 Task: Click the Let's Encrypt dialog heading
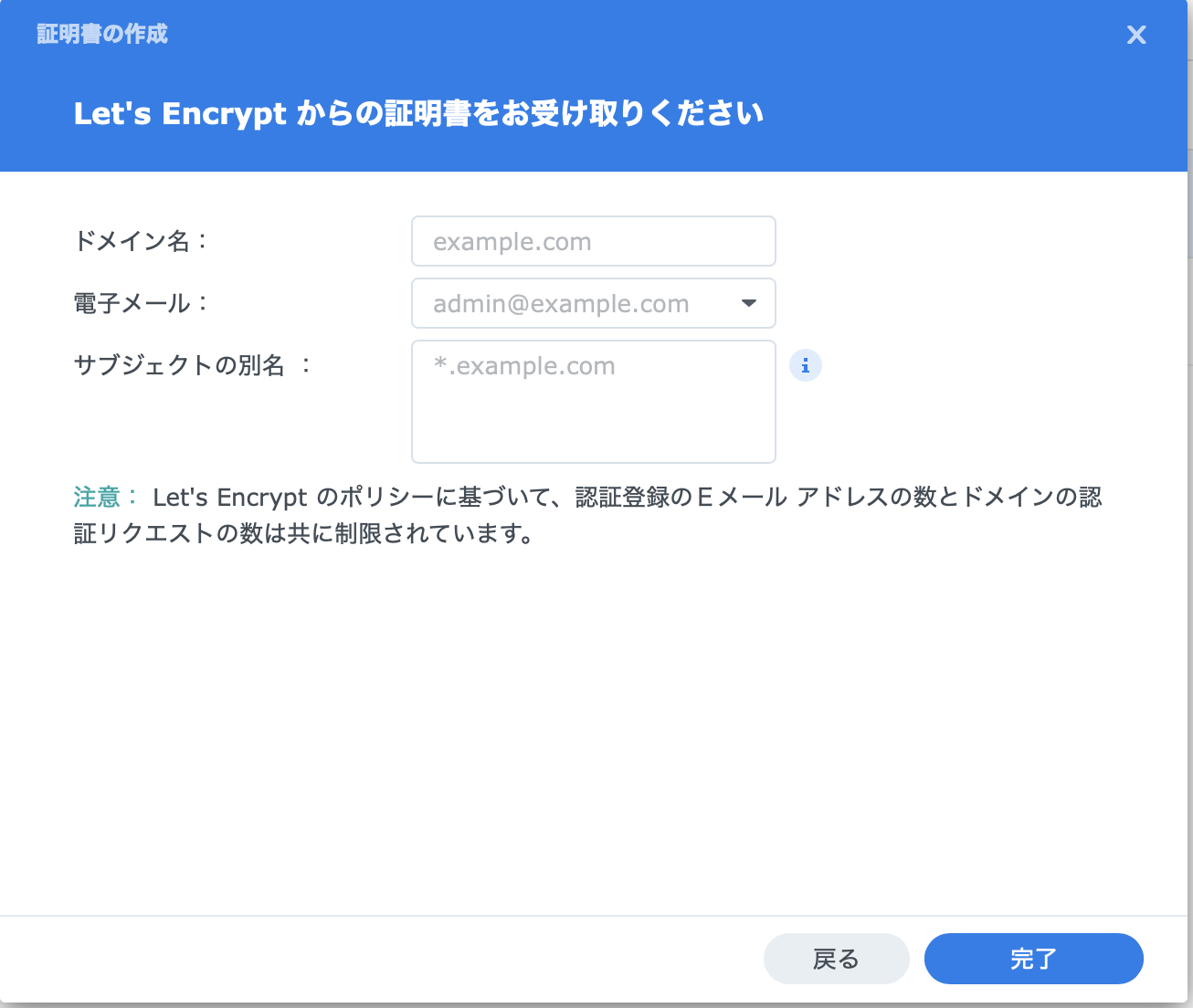tap(418, 112)
